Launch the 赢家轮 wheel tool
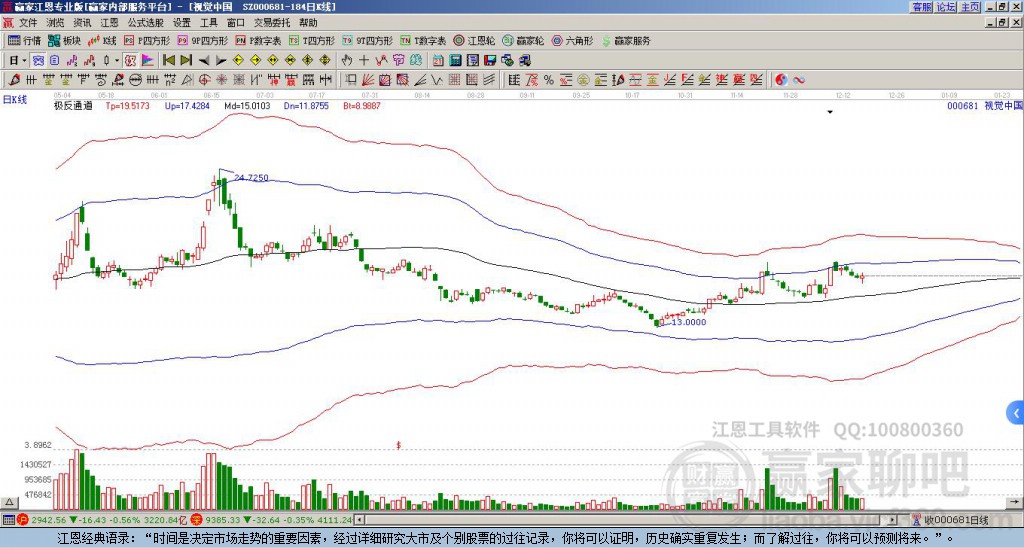 coord(523,40)
